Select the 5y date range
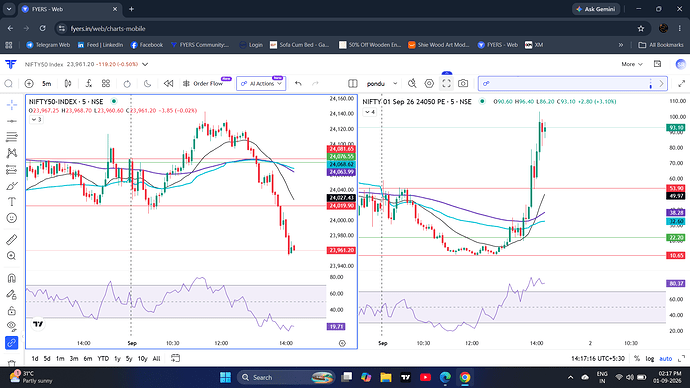The height and width of the screenshot is (388, 690). pyautogui.click(x=129, y=359)
